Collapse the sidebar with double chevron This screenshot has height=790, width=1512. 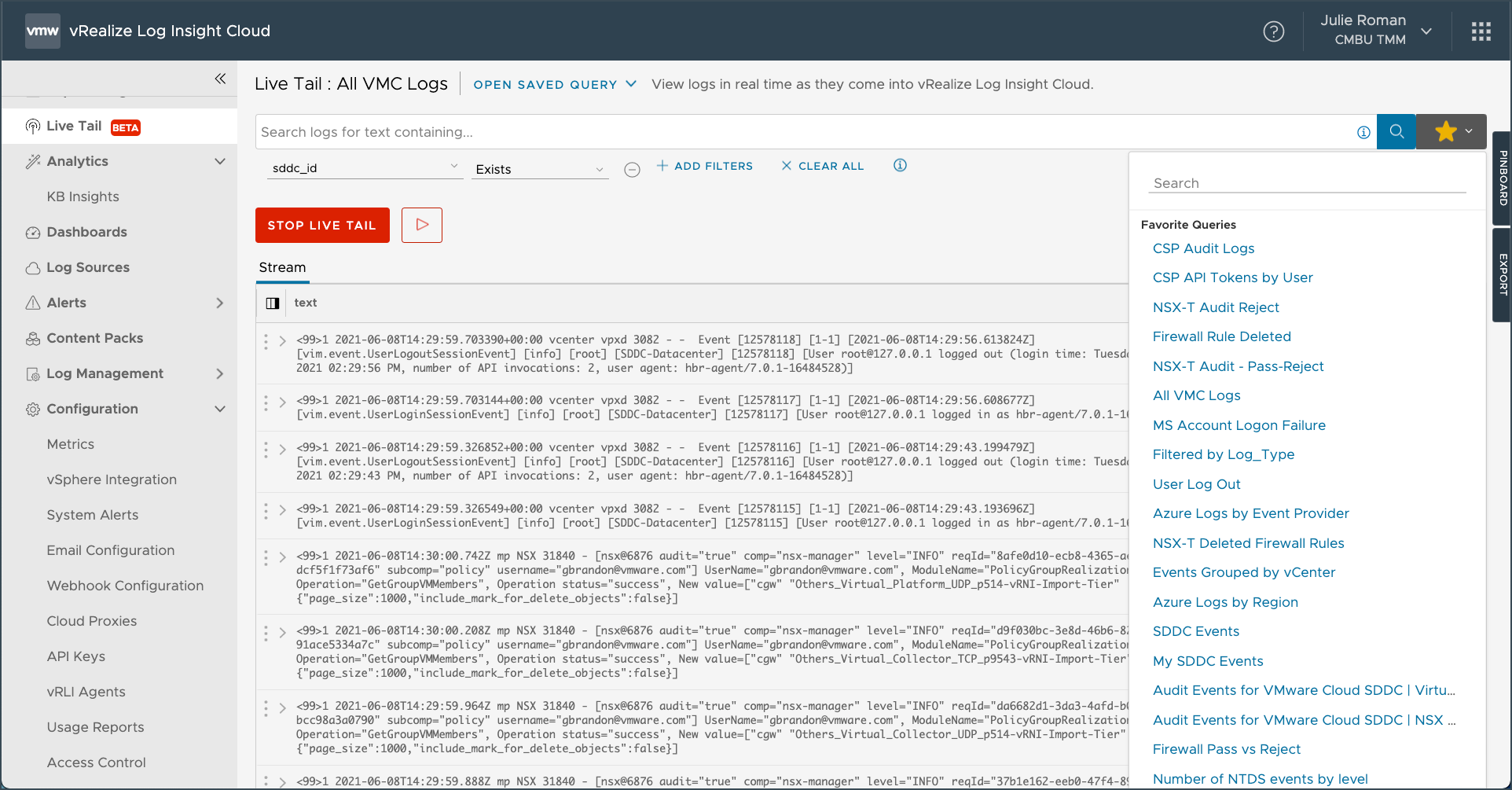tap(220, 79)
